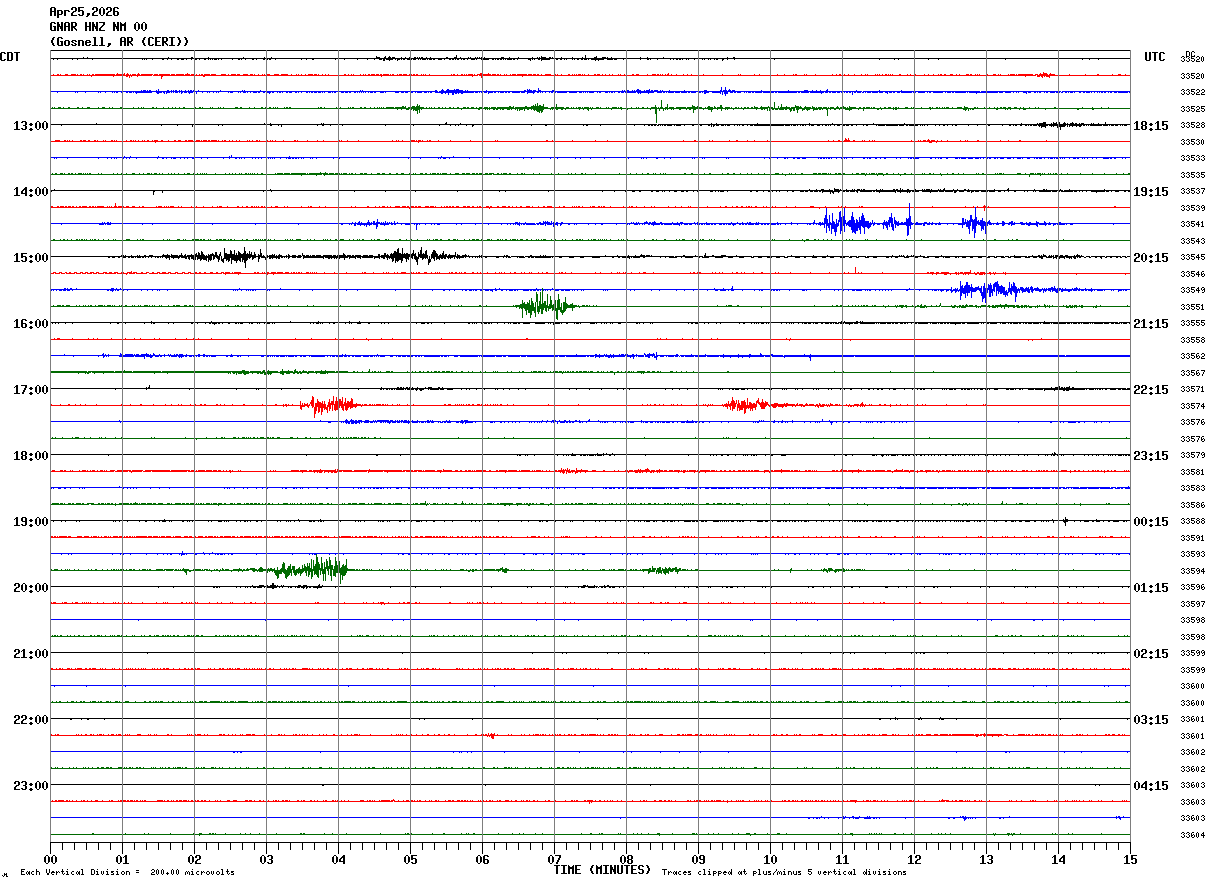Click DC offset value "33567"
Viewport: 1210px width, 886px height.
click(x=1192, y=373)
